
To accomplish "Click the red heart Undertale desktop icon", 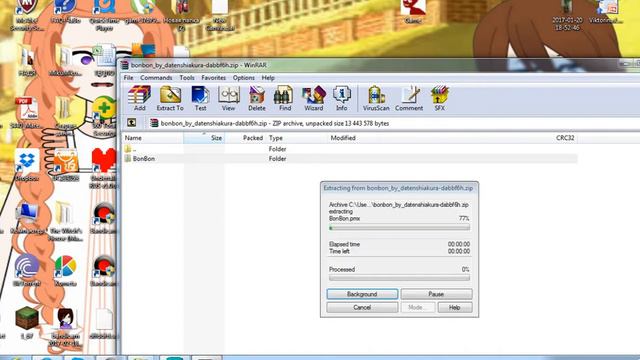I will point(103,168).
